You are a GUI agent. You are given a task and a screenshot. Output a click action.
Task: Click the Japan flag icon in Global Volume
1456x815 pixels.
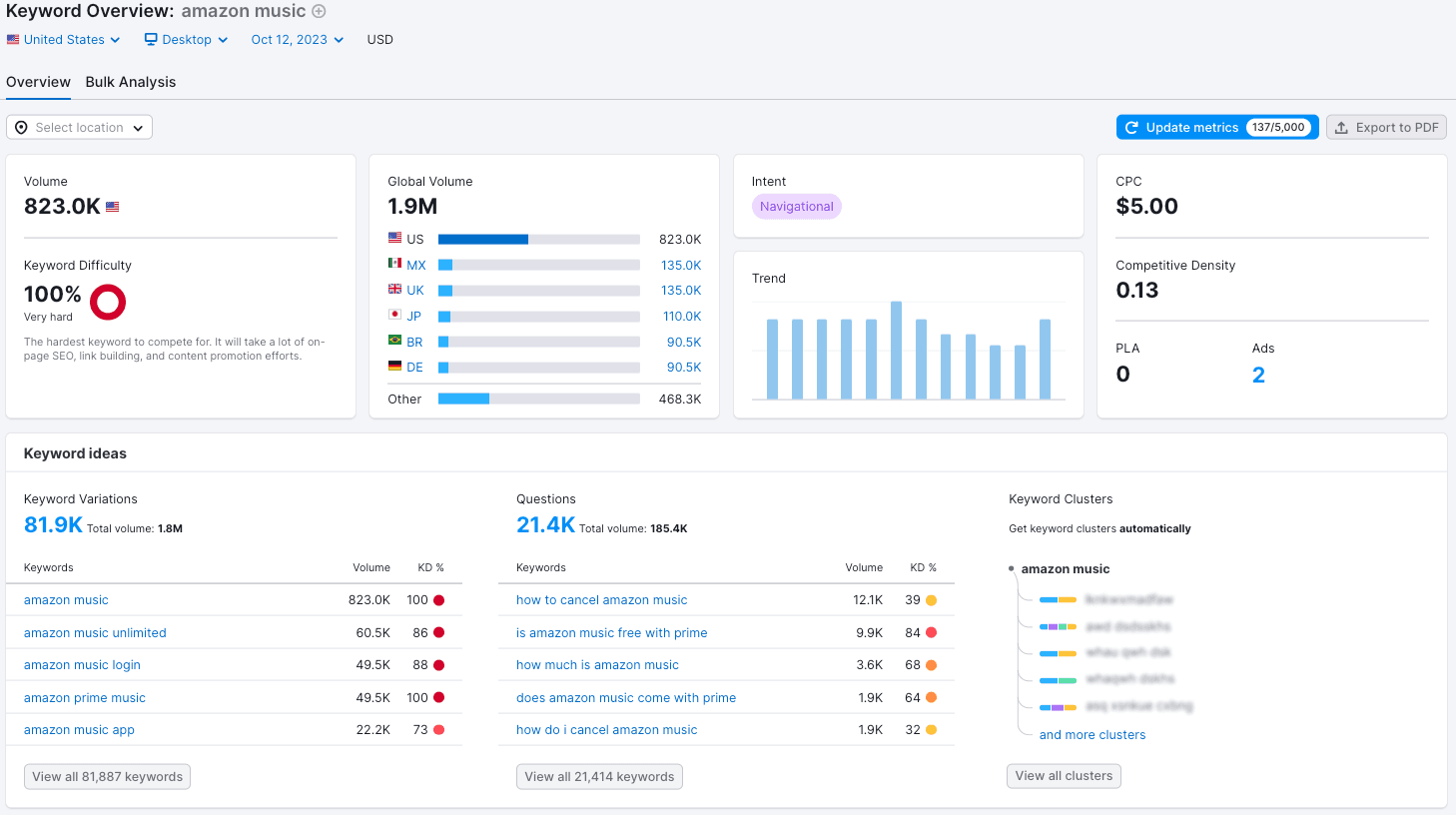(x=394, y=315)
